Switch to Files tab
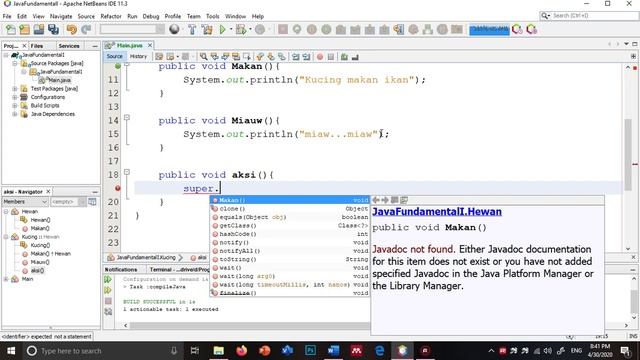Image resolution: width=640 pixels, height=360 pixels. coord(37,46)
